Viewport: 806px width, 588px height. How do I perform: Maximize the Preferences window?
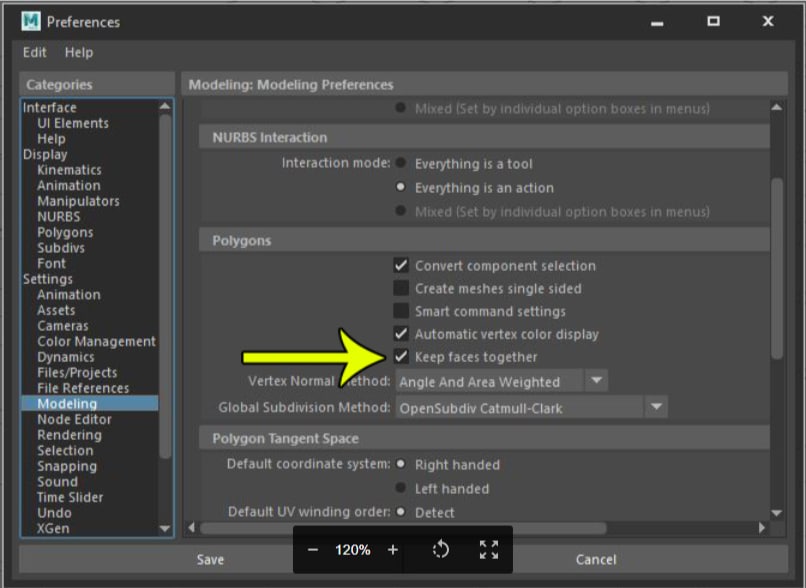pos(713,21)
